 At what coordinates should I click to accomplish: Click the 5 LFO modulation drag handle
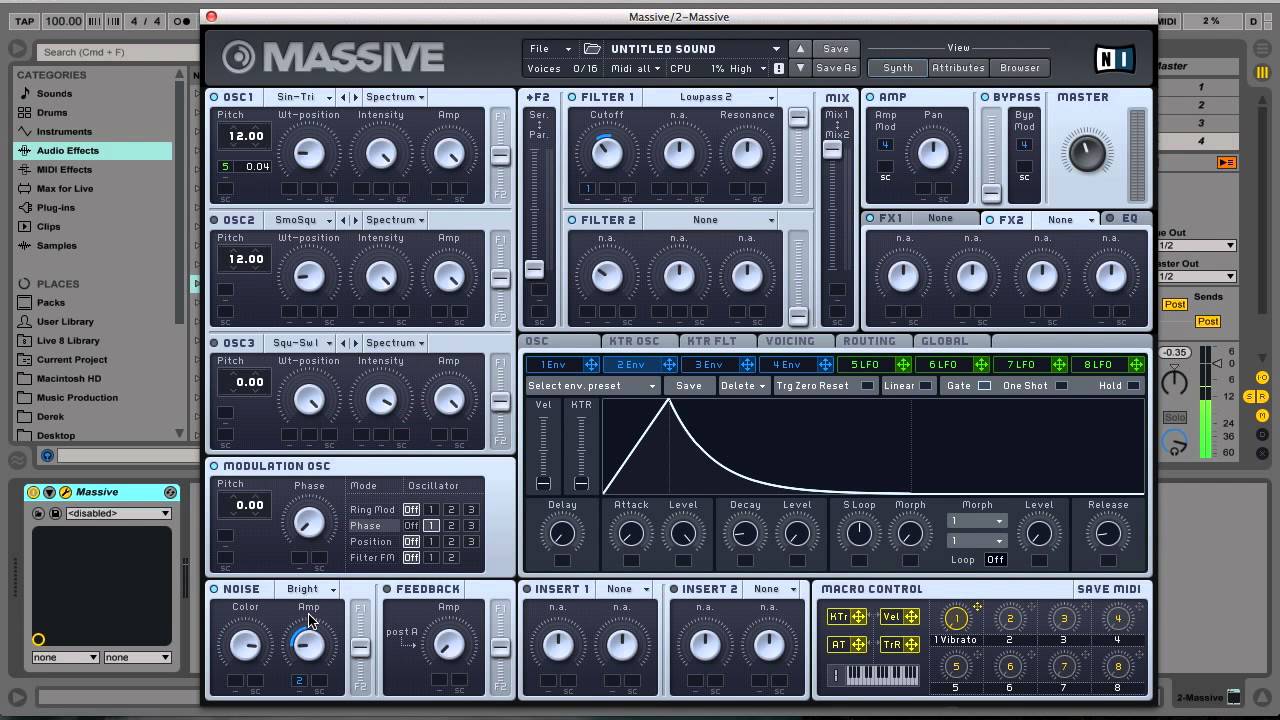coord(903,365)
